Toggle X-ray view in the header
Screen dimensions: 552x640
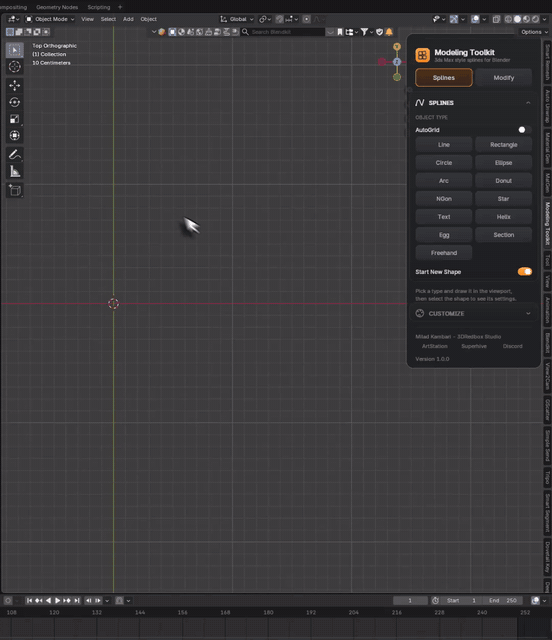pos(496,19)
